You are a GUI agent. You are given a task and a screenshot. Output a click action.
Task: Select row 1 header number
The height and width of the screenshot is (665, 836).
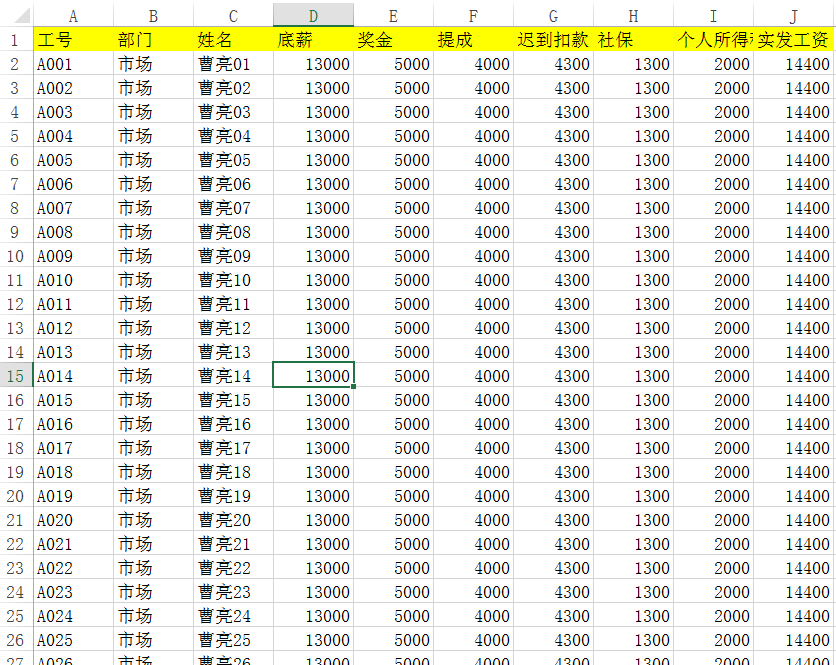click(x=16, y=39)
